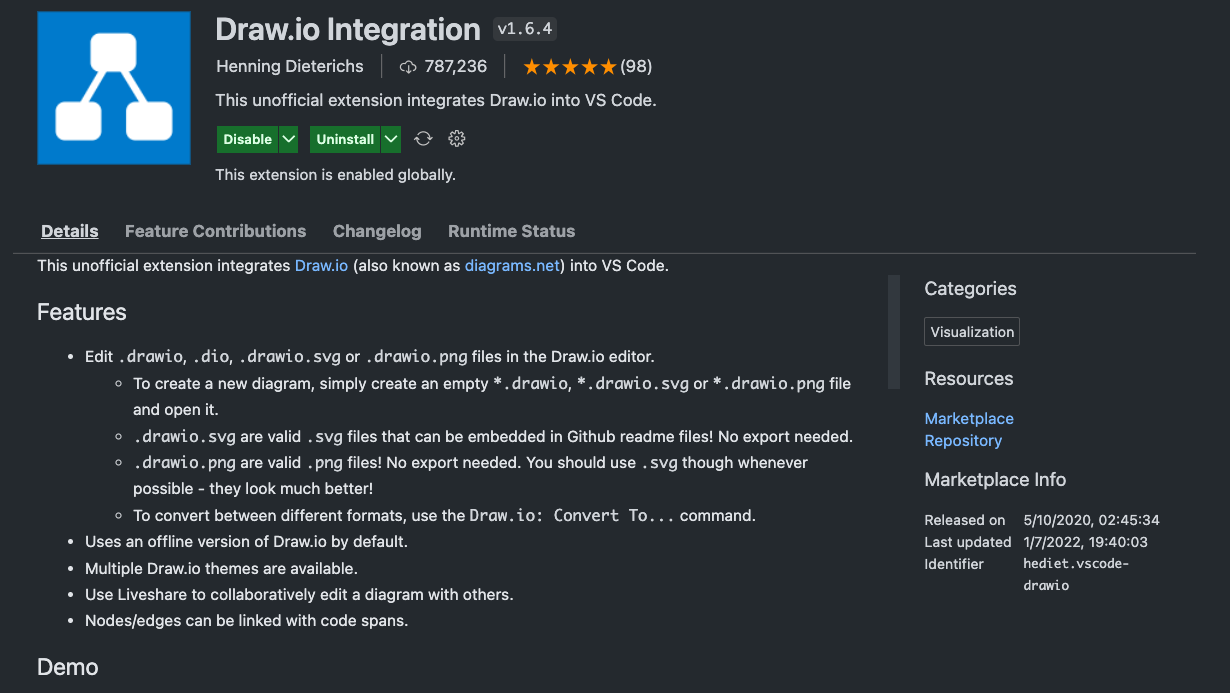The height and width of the screenshot is (693, 1230).
Task: Click the Draw.io Integration extension logo
Action: point(114,88)
